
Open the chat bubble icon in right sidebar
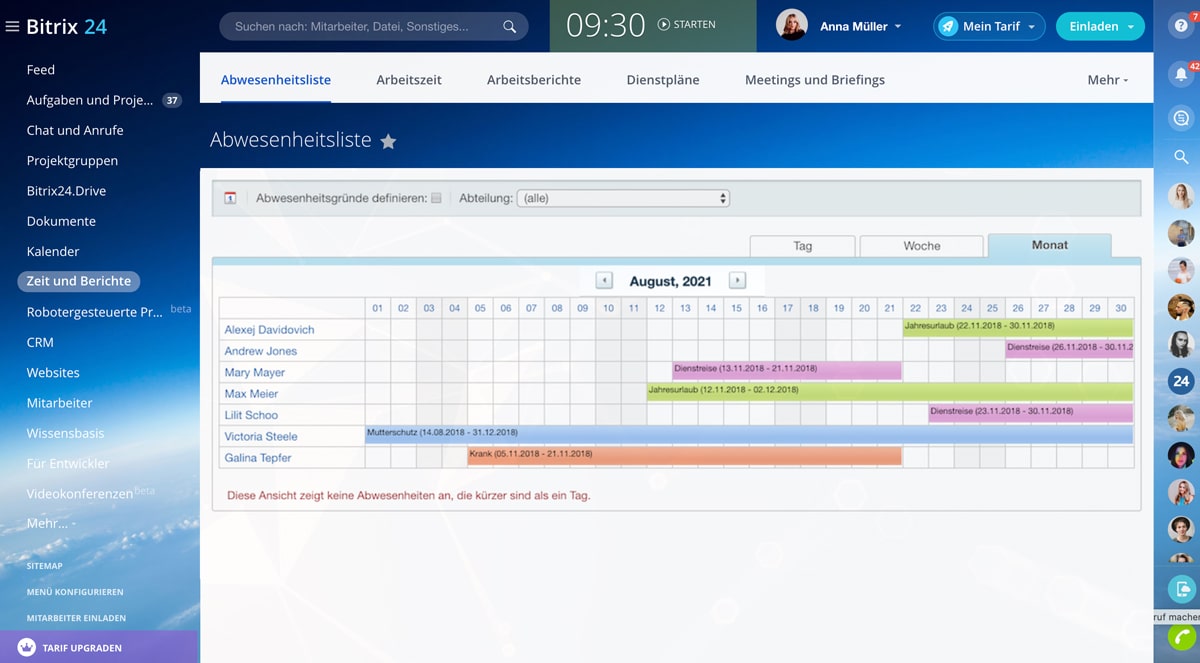(1181, 118)
